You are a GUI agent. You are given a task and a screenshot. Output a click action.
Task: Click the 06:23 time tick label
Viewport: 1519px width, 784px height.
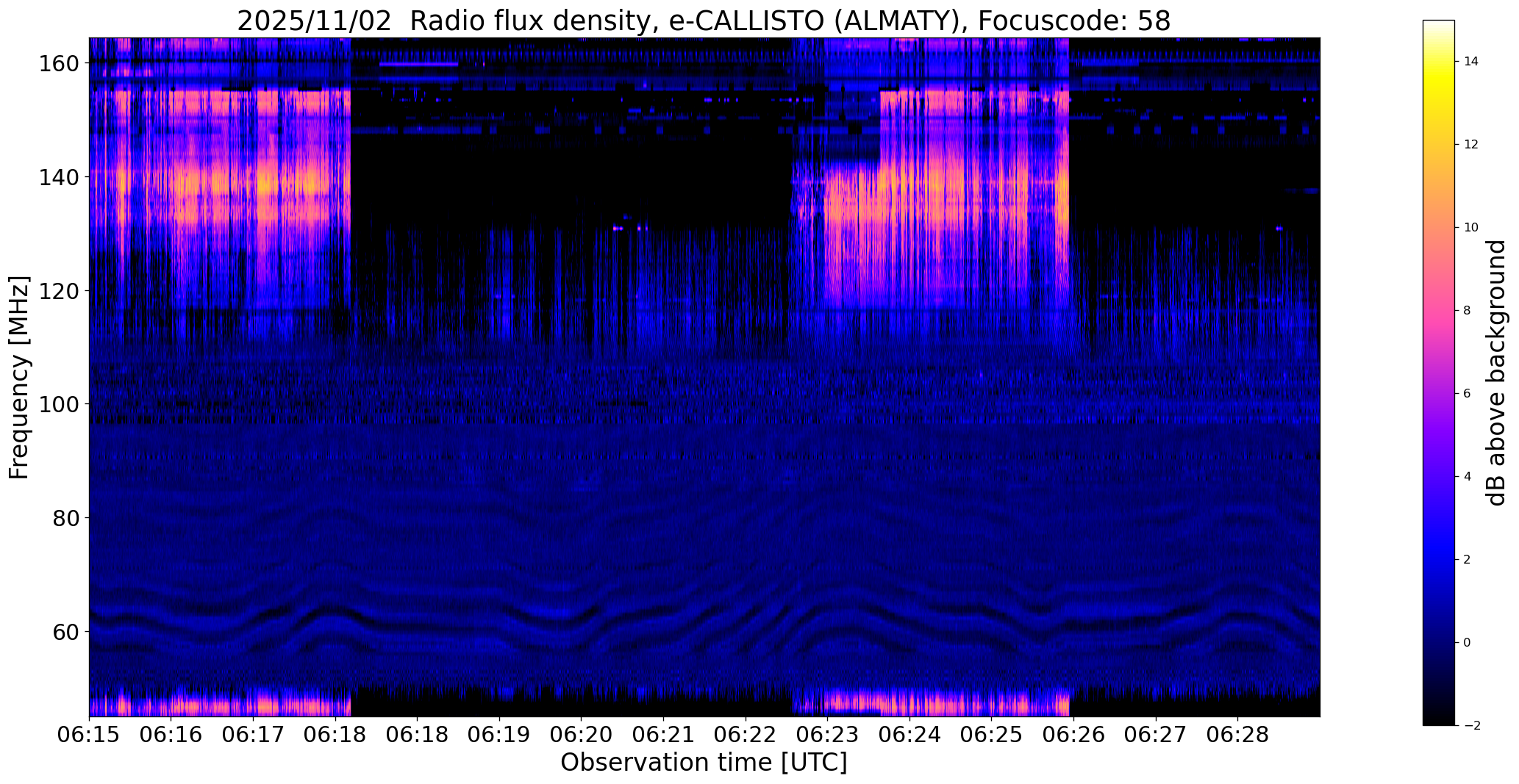[827, 736]
